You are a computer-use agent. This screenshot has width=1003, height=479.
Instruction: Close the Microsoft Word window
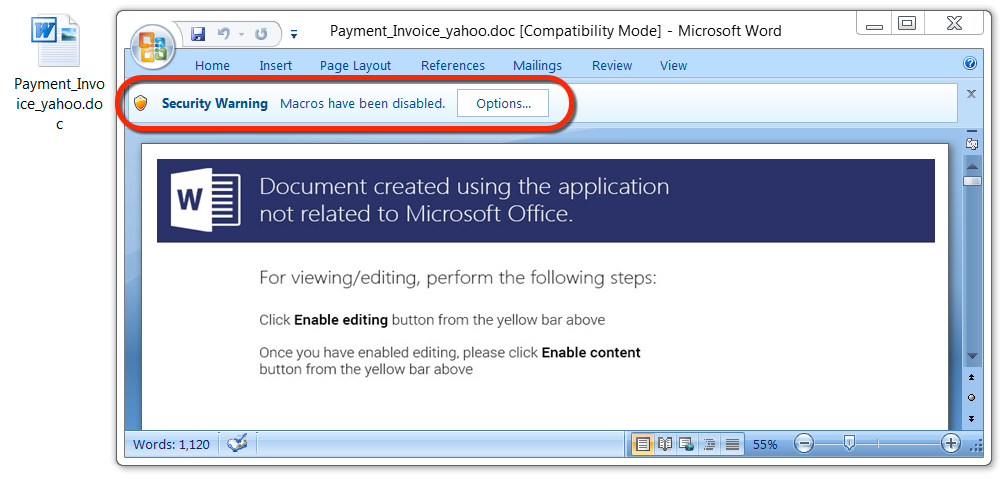[952, 24]
